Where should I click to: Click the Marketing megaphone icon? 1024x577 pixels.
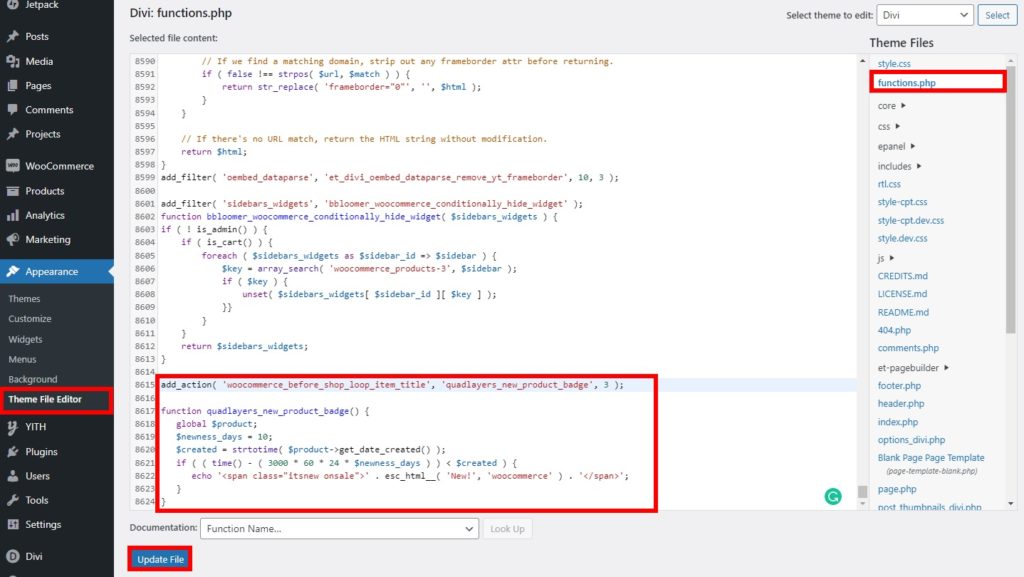pyautogui.click(x=12, y=240)
